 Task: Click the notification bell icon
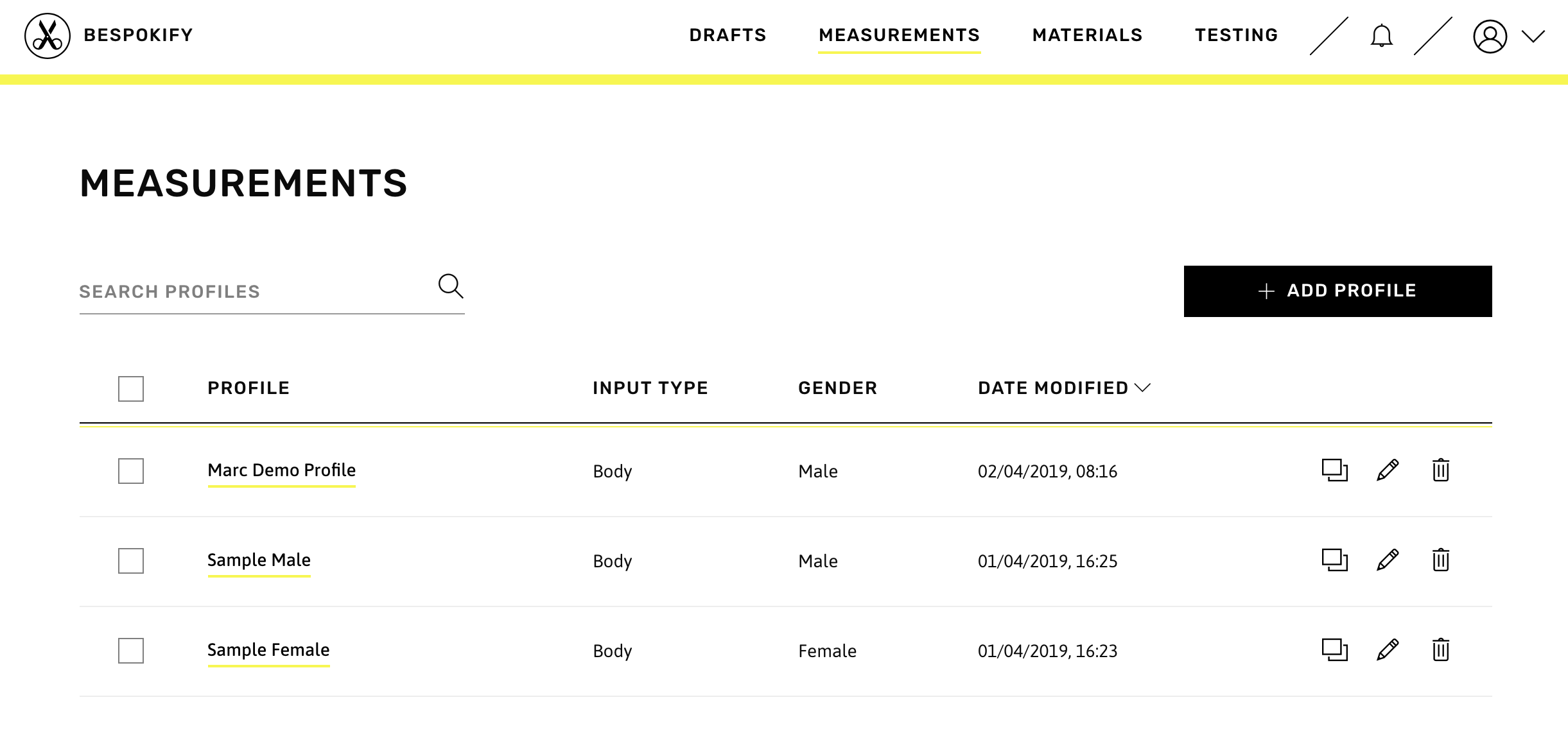1382,34
